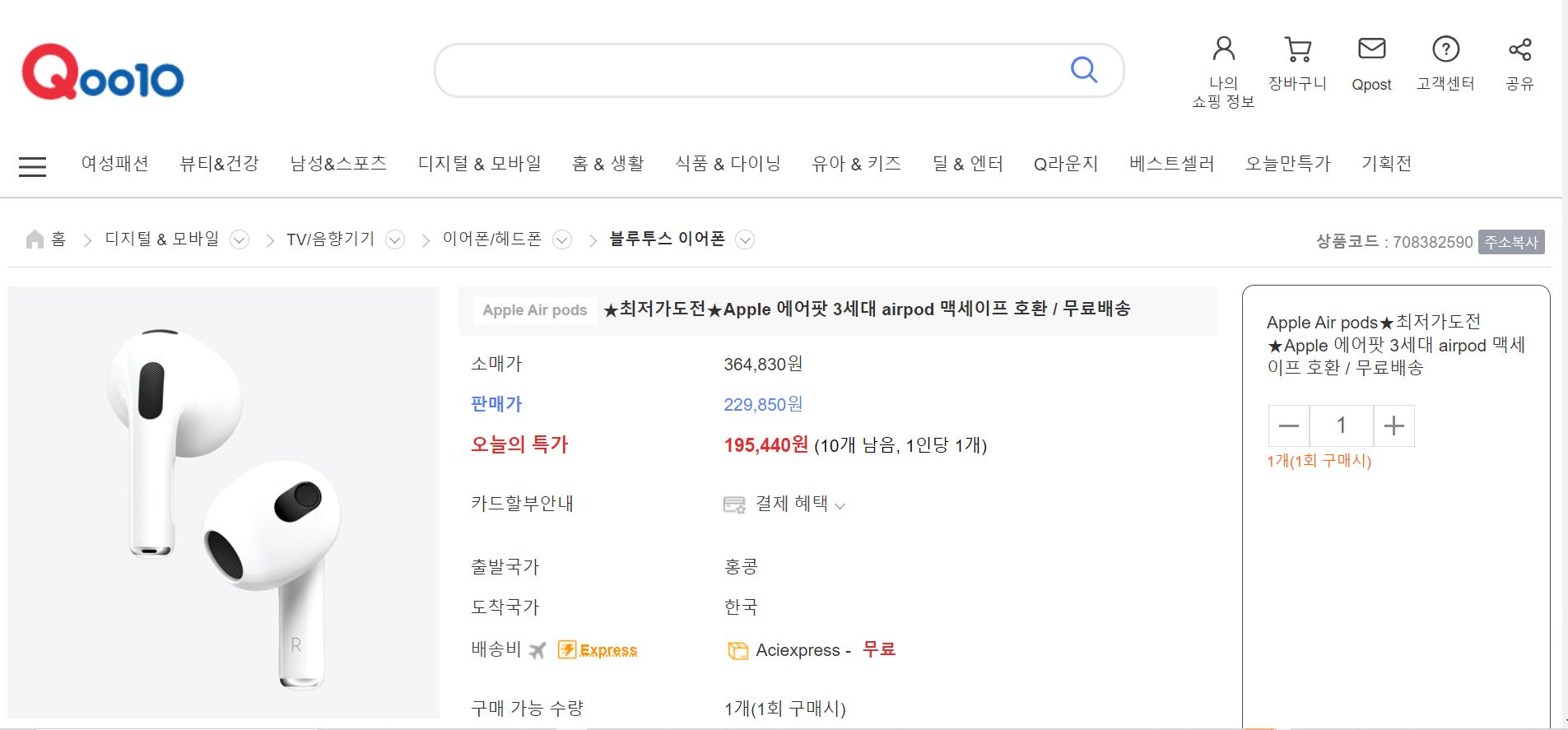The height and width of the screenshot is (730, 1568).
Task: Click the quantity field showing 1
Action: click(1341, 426)
